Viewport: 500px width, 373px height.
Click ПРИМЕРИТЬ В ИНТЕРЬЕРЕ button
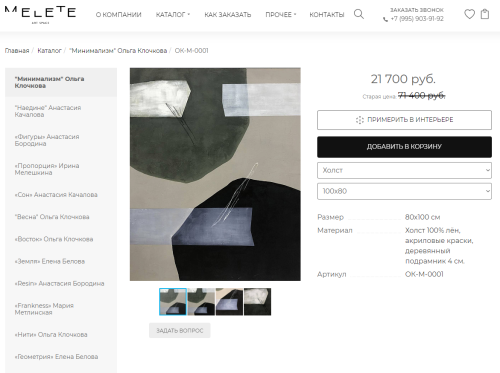click(x=404, y=120)
